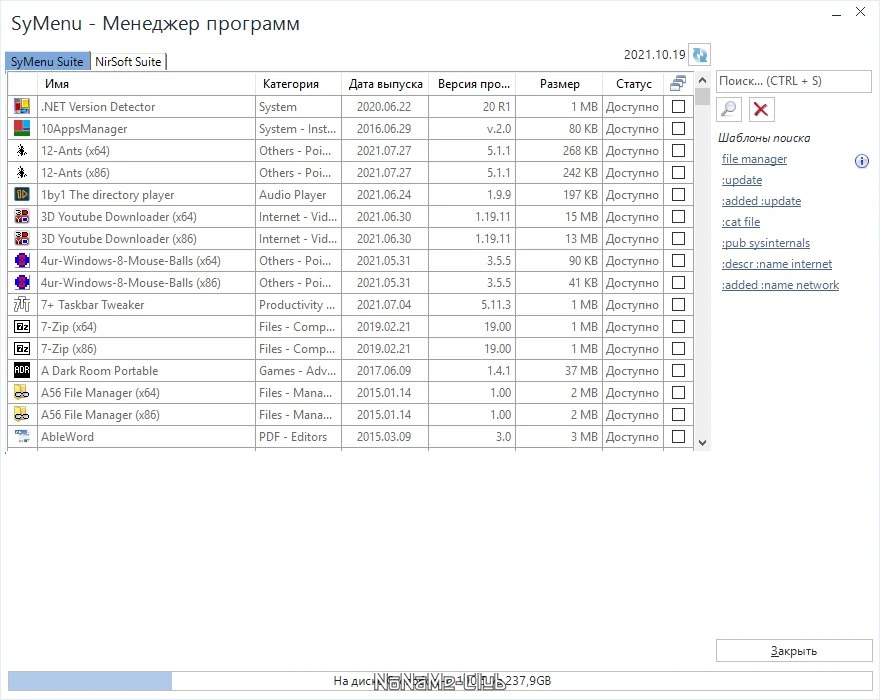Click the list scrollbar thumb
Viewport: 880px width, 700px height.
[x=702, y=97]
